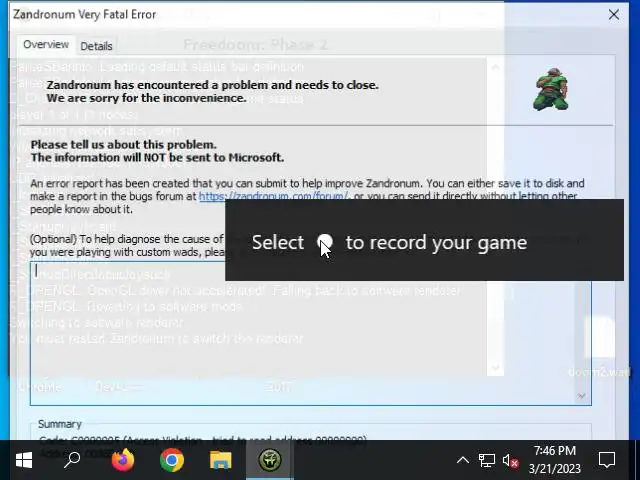Close the Zandronum Very Fatal Error dialog
Screen dimensions: 640x480
click(613, 15)
